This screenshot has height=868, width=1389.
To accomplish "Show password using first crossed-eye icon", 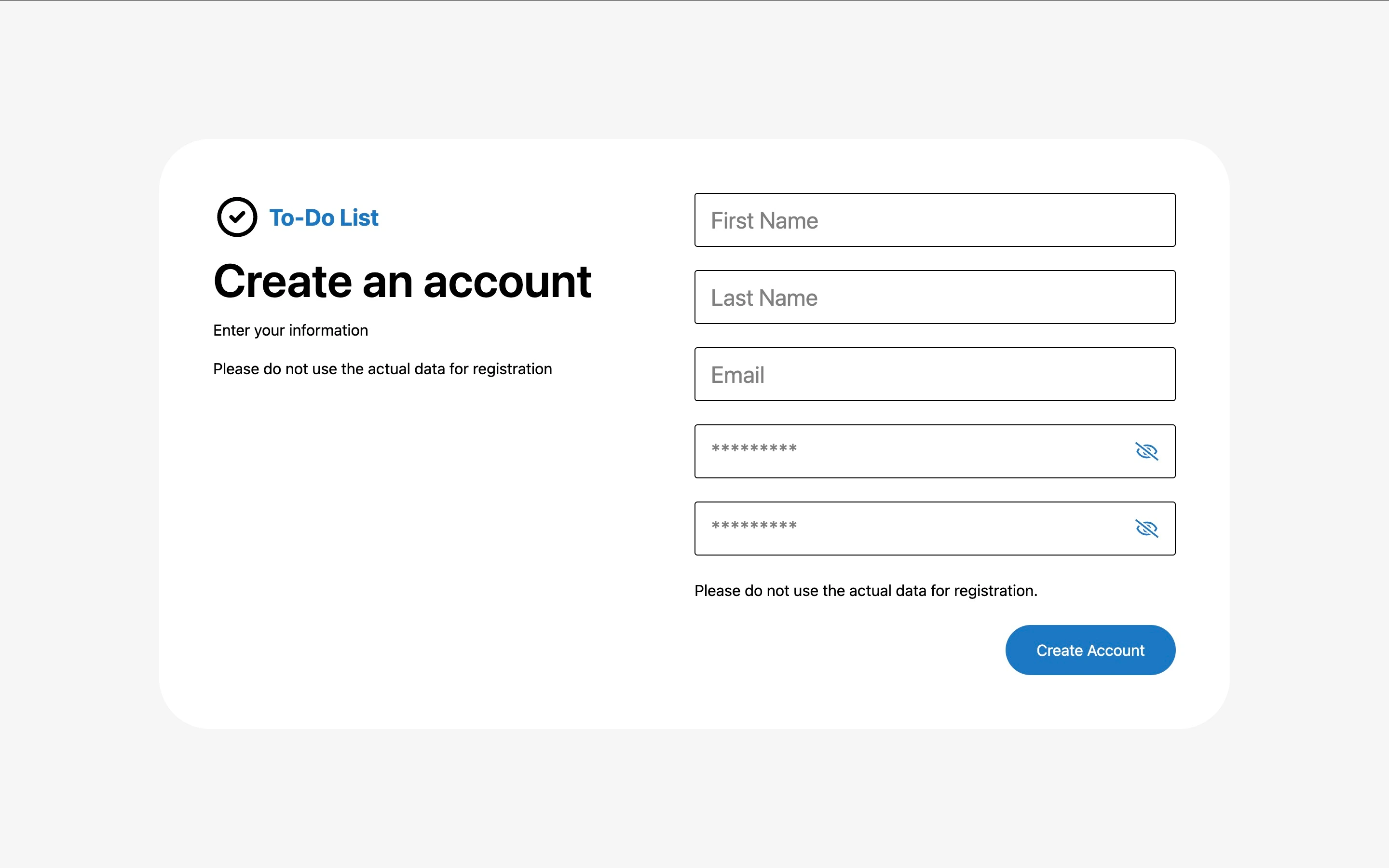I will (x=1146, y=451).
